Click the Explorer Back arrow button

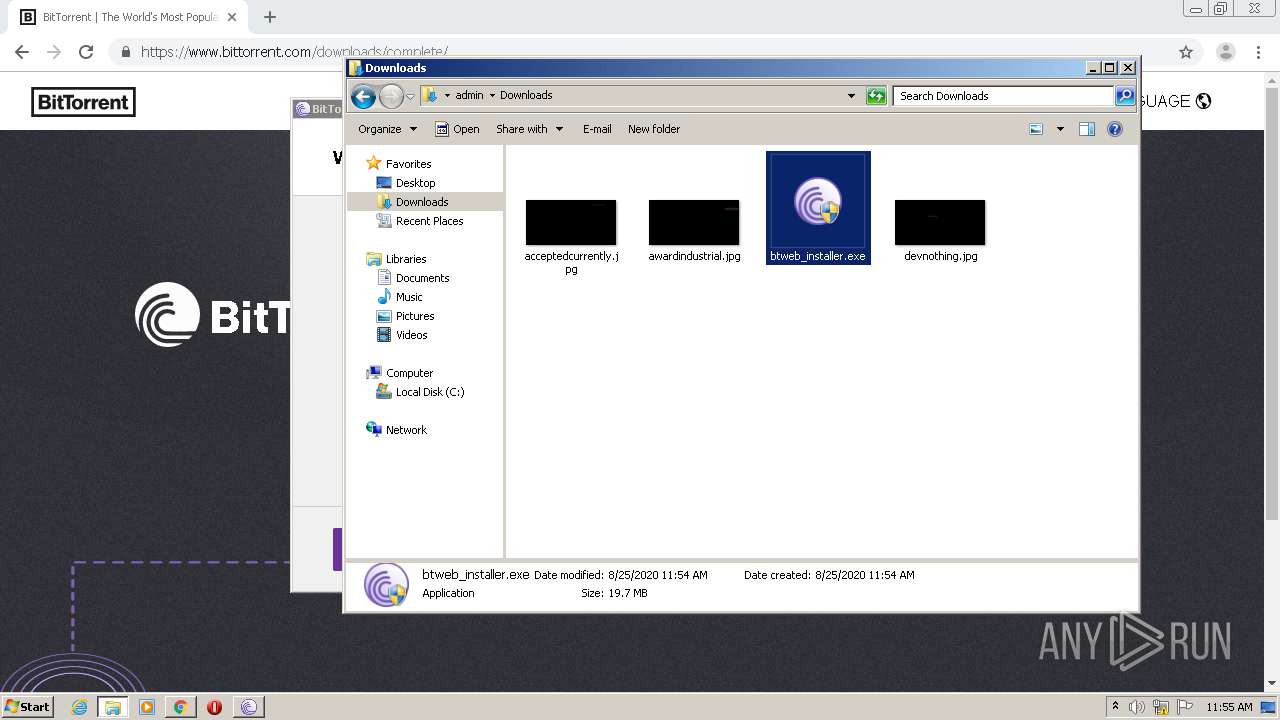tap(363, 96)
